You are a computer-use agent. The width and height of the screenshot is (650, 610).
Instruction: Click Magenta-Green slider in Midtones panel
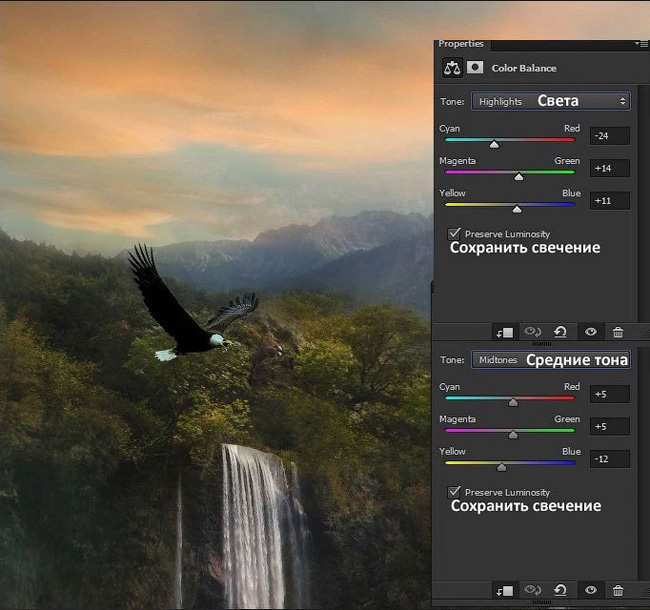point(510,431)
